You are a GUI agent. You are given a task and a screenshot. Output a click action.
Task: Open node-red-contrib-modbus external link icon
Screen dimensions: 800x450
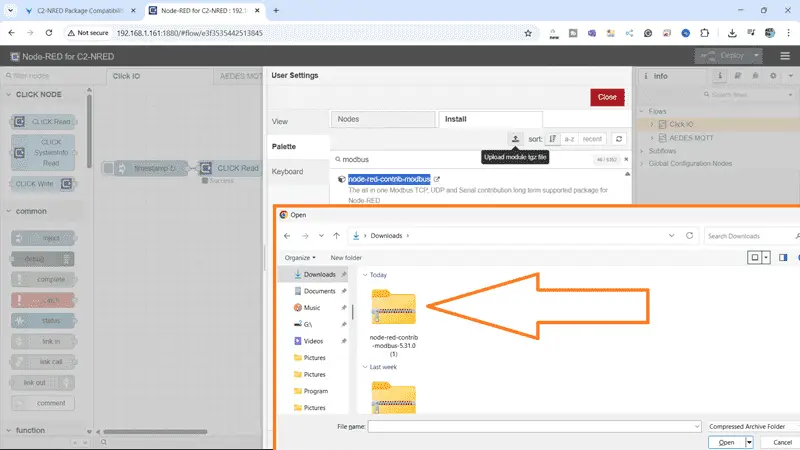(437, 179)
